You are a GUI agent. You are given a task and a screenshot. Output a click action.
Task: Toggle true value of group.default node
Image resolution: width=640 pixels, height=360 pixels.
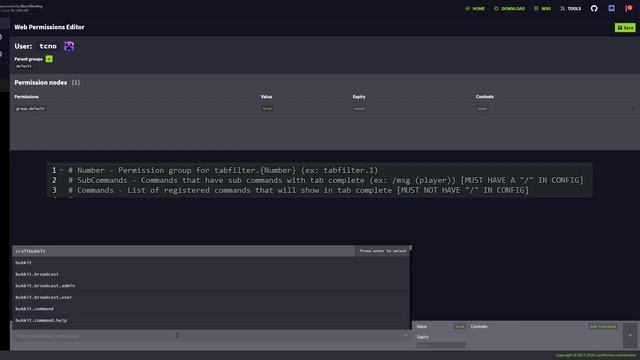[x=267, y=109]
